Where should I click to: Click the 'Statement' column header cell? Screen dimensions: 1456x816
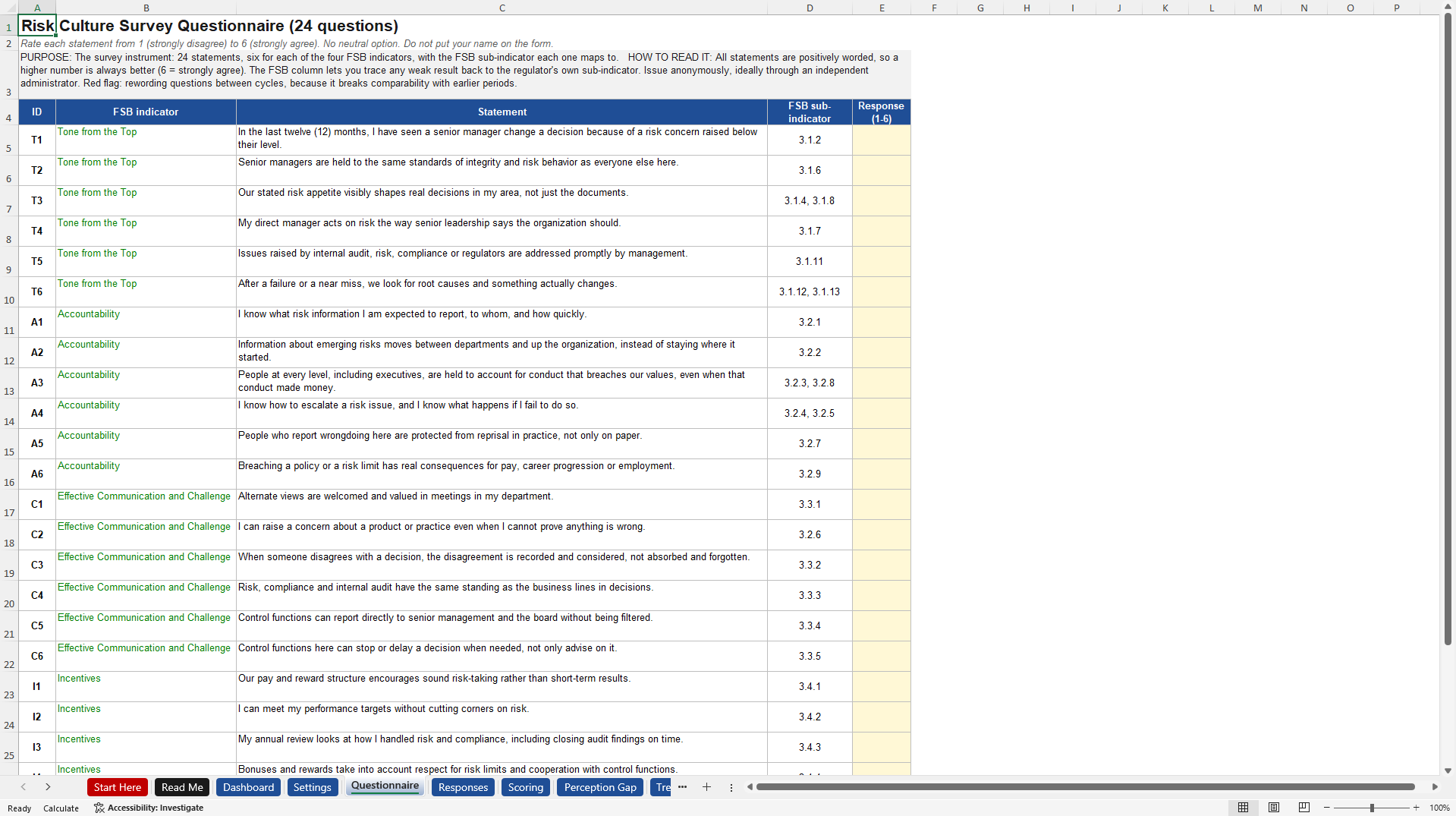(x=502, y=112)
